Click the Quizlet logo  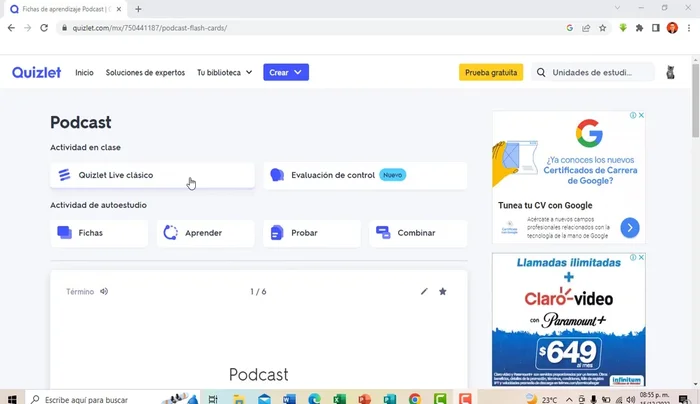pos(36,72)
